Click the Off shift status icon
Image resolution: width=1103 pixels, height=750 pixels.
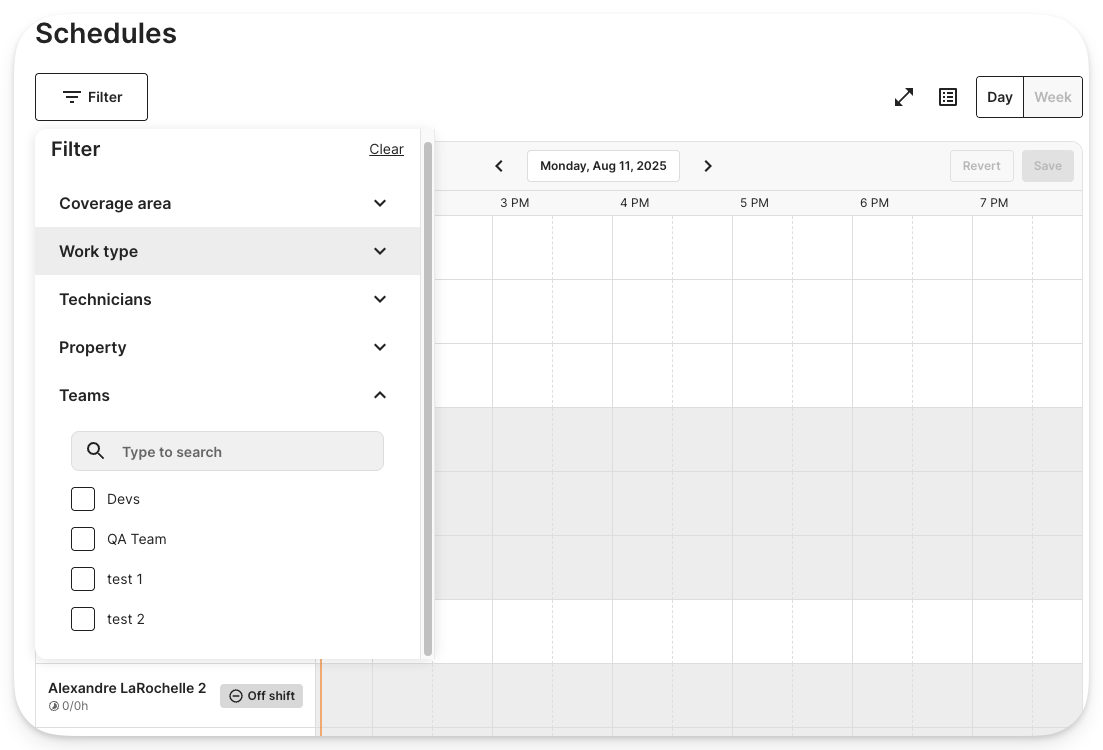click(x=235, y=695)
